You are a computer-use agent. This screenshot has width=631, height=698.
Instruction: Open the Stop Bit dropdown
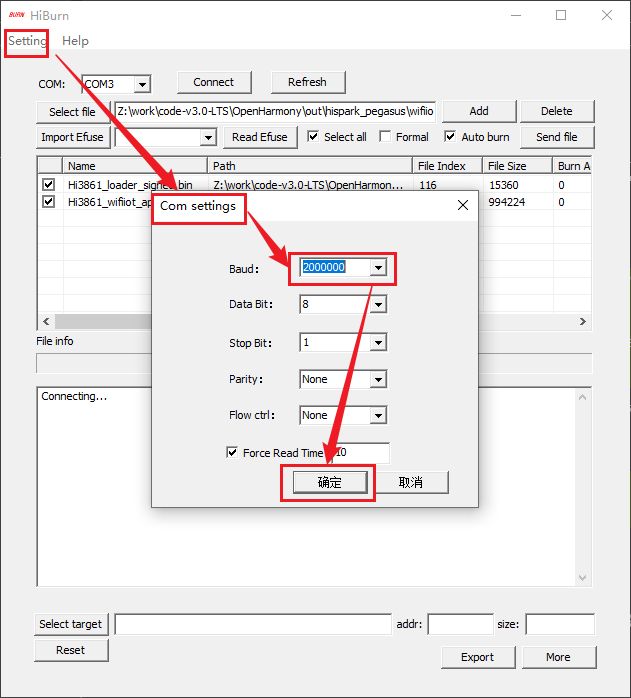[x=379, y=343]
